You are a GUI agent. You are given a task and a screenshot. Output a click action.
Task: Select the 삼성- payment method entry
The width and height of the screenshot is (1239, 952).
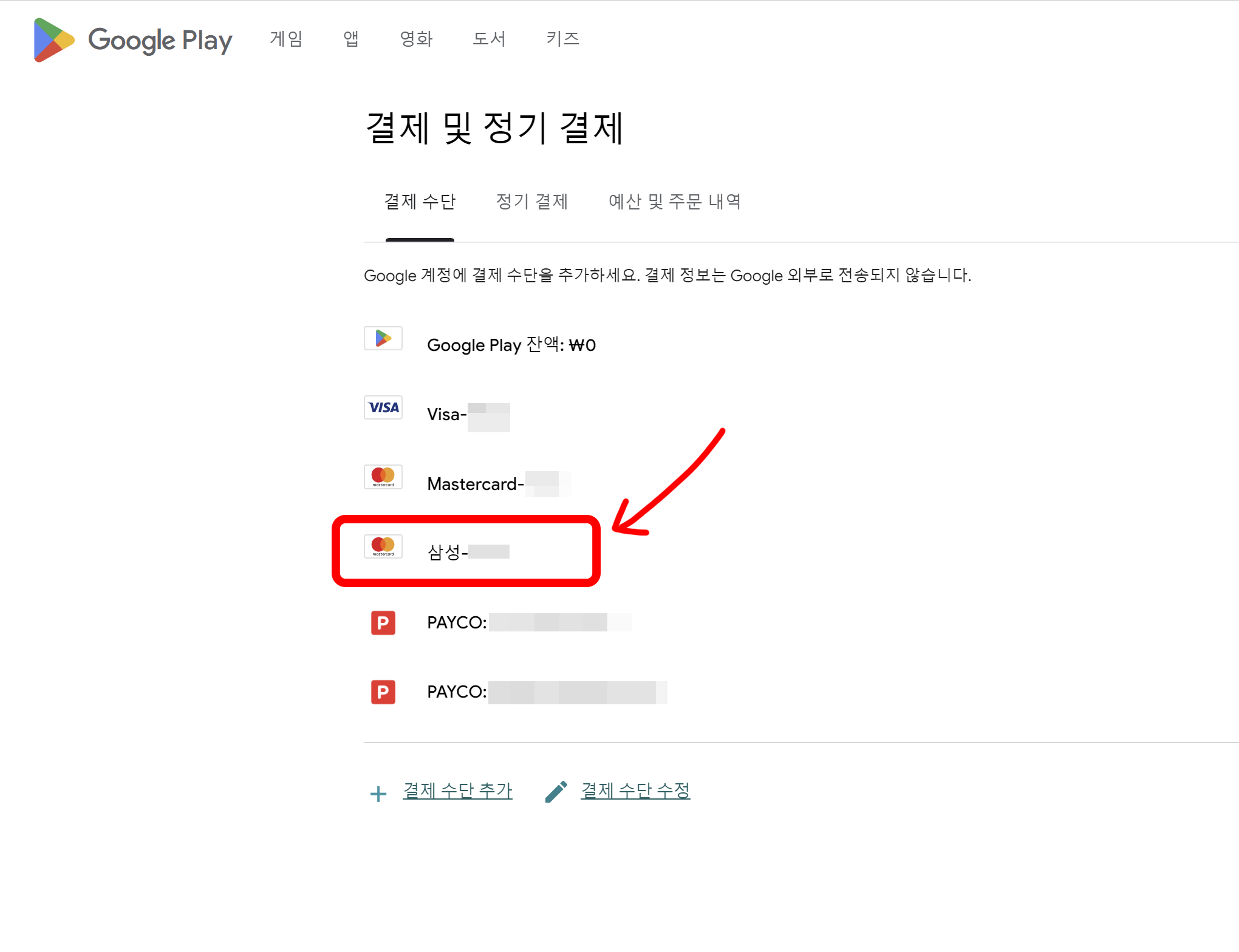(468, 551)
